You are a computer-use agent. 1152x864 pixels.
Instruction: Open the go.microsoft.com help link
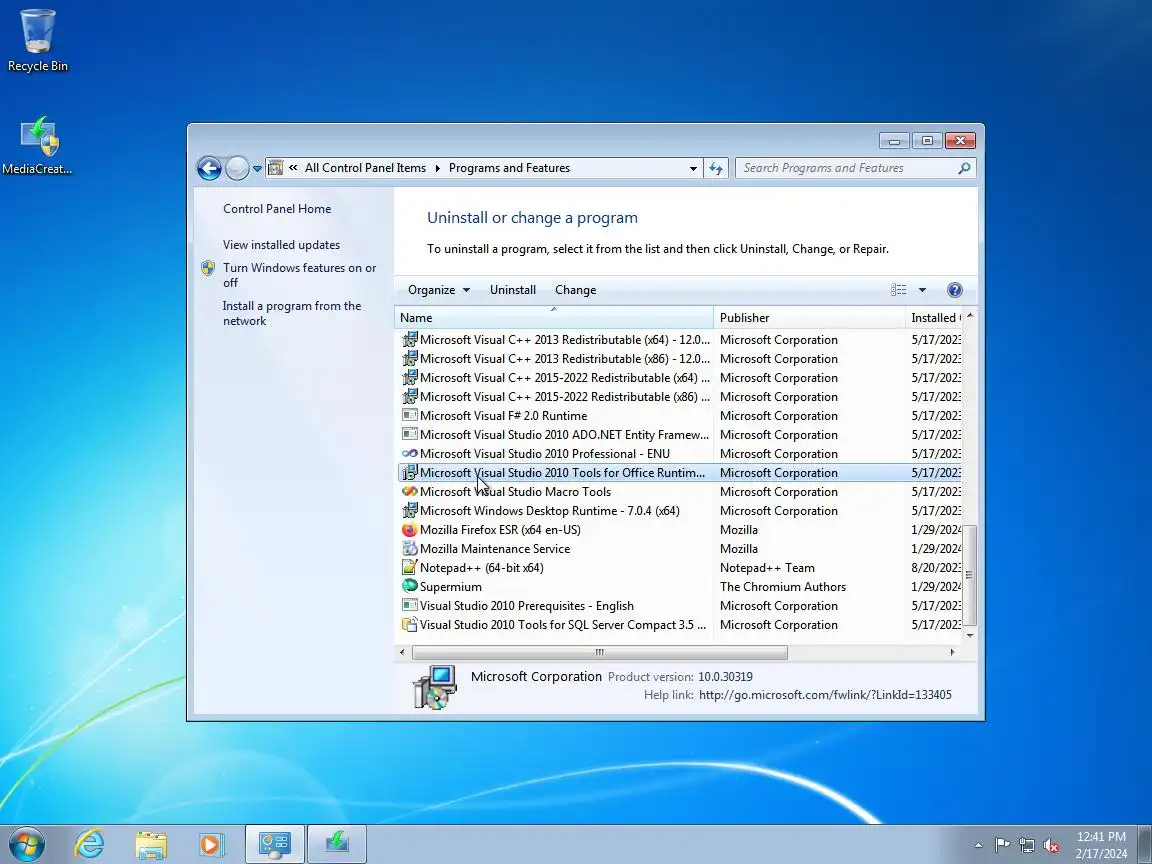pos(825,694)
